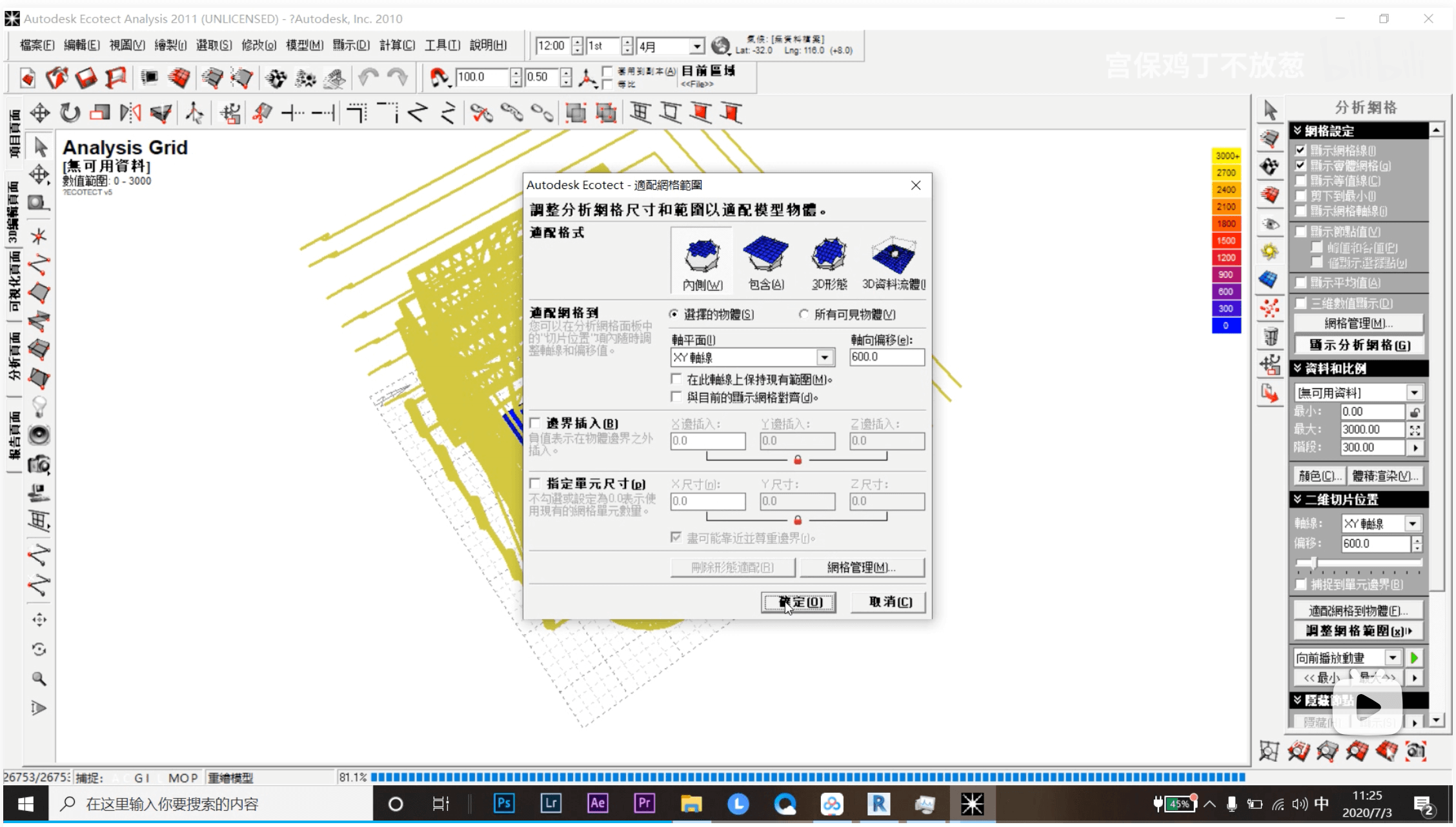
Task: Click the 網格管理 button in dialog
Action: [x=862, y=567]
